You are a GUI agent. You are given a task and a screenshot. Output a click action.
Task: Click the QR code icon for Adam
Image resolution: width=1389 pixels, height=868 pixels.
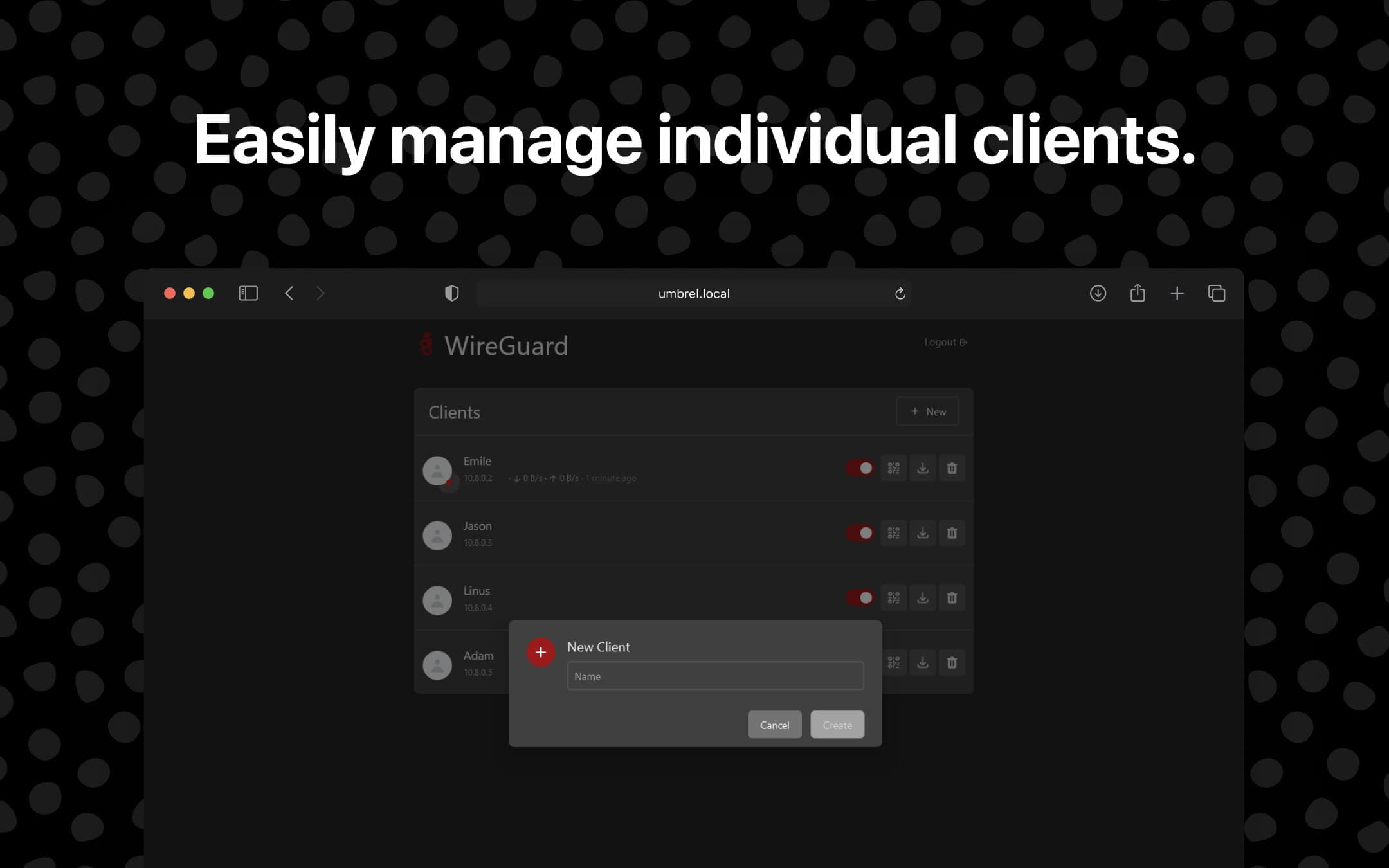893,663
